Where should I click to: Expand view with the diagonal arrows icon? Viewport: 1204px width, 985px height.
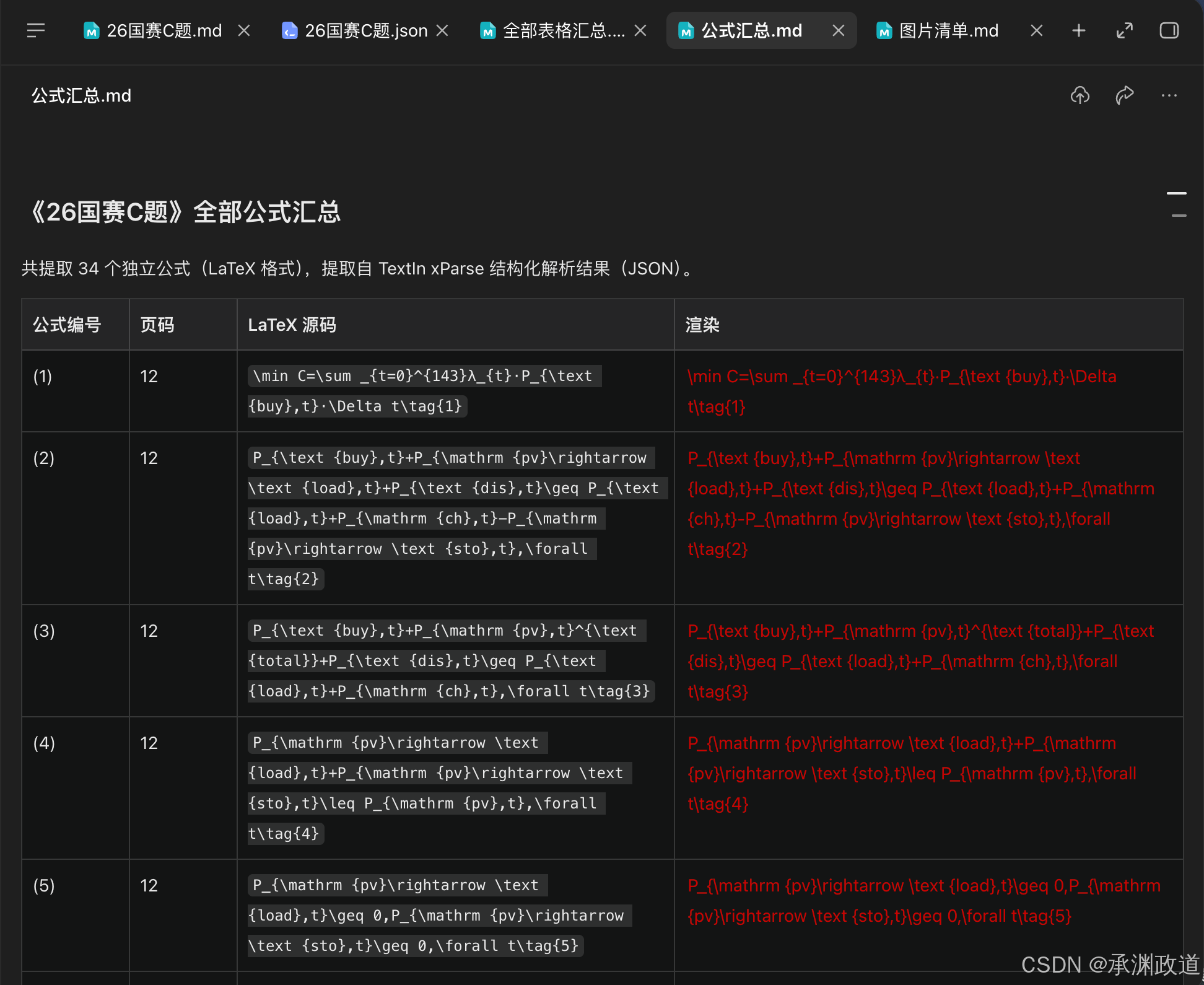coord(1125,30)
